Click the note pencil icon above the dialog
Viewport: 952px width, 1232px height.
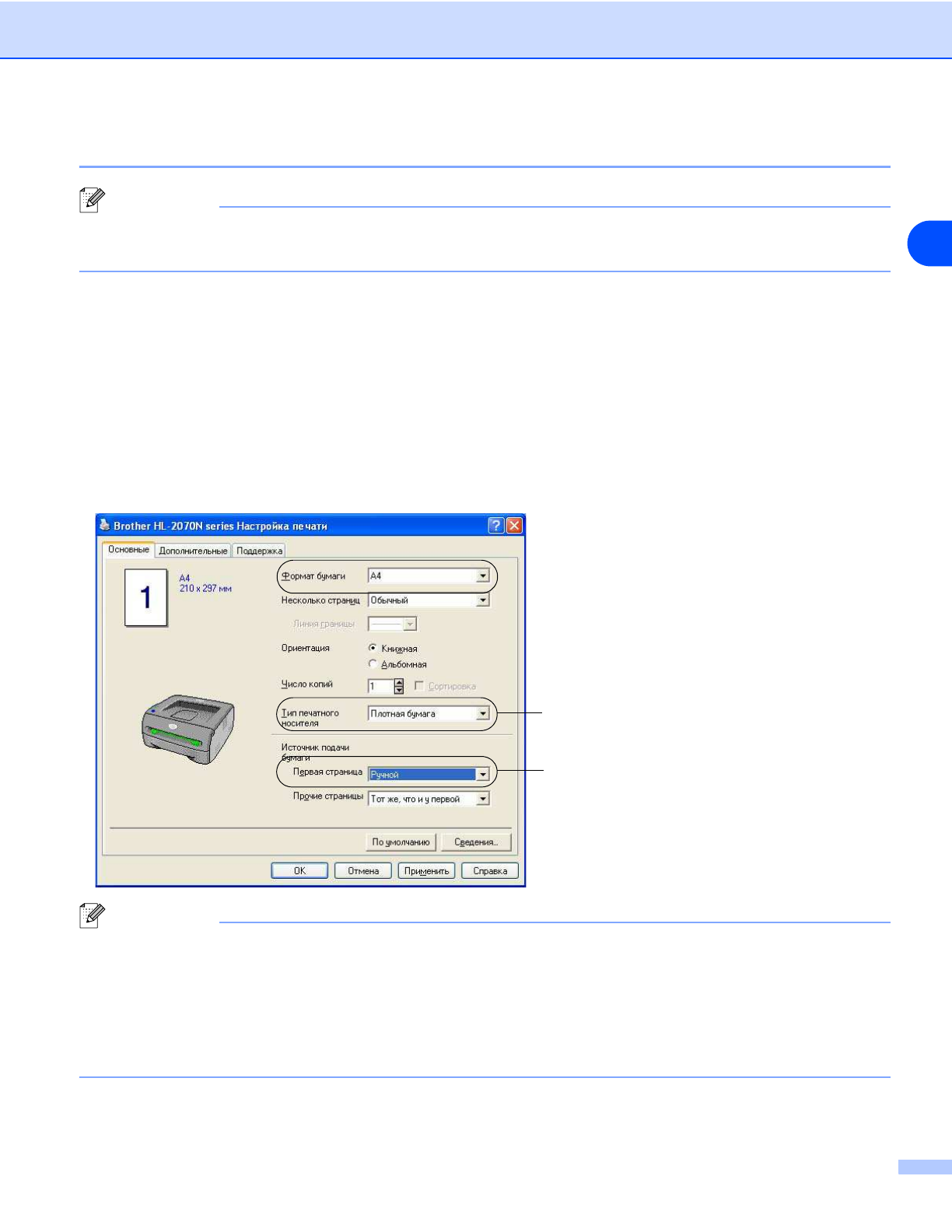tap(92, 201)
